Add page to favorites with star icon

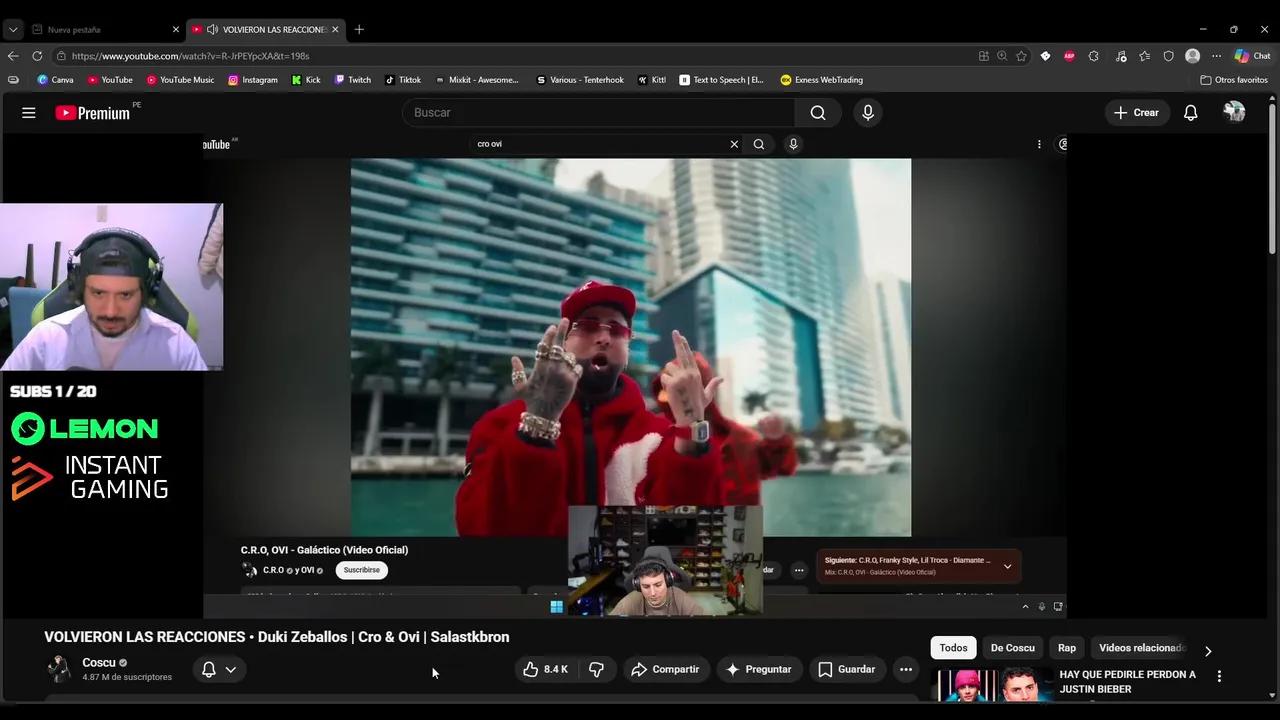pyautogui.click(x=1021, y=56)
